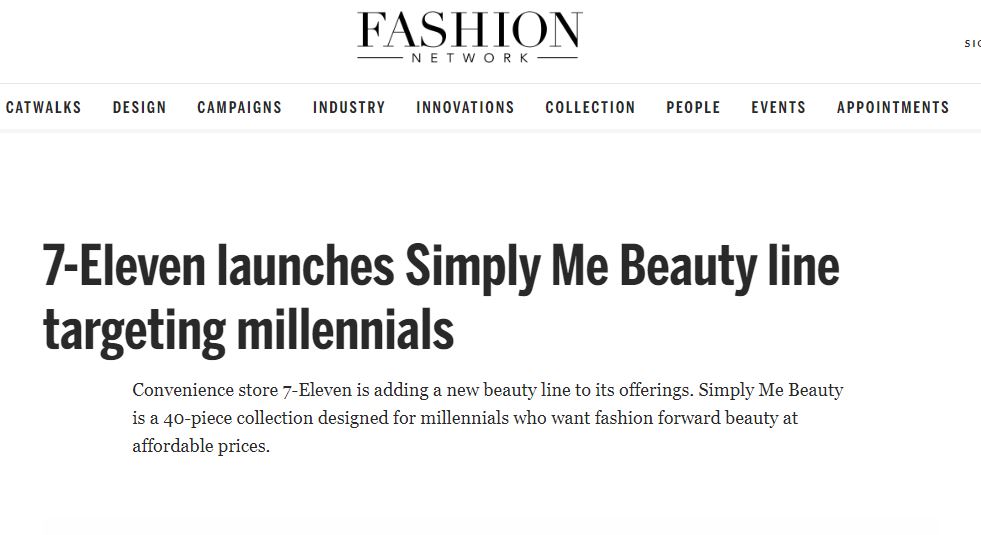Screen dimensions: 981x535
Task: Select Industry in the navigation bar
Action: [x=349, y=107]
